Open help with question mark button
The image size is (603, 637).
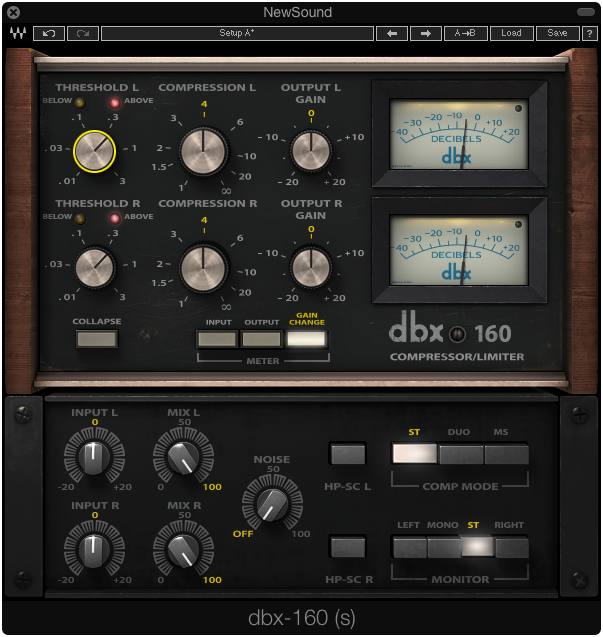click(x=590, y=33)
